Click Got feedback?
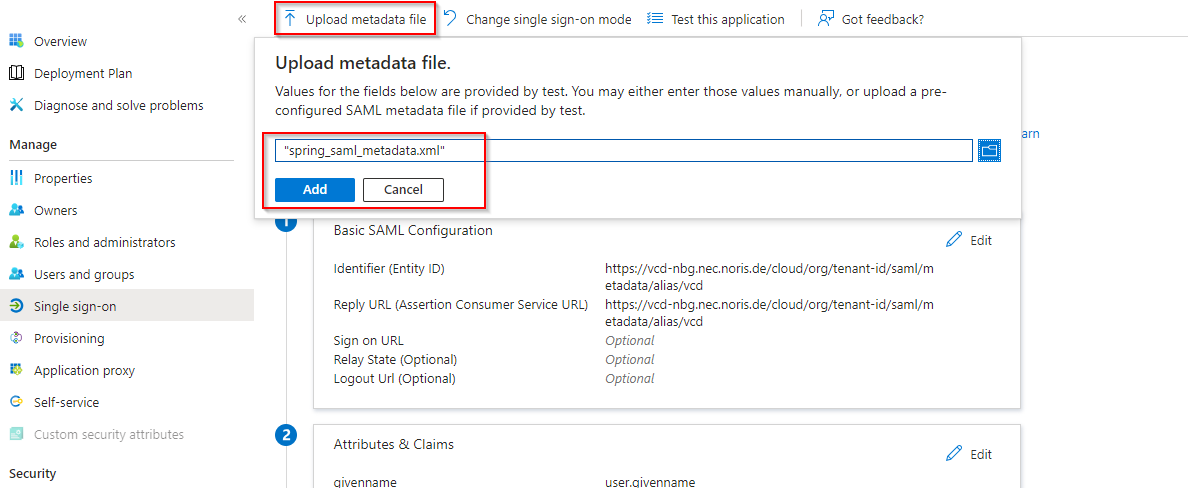Image resolution: width=1188 pixels, height=488 pixels. coord(871,19)
